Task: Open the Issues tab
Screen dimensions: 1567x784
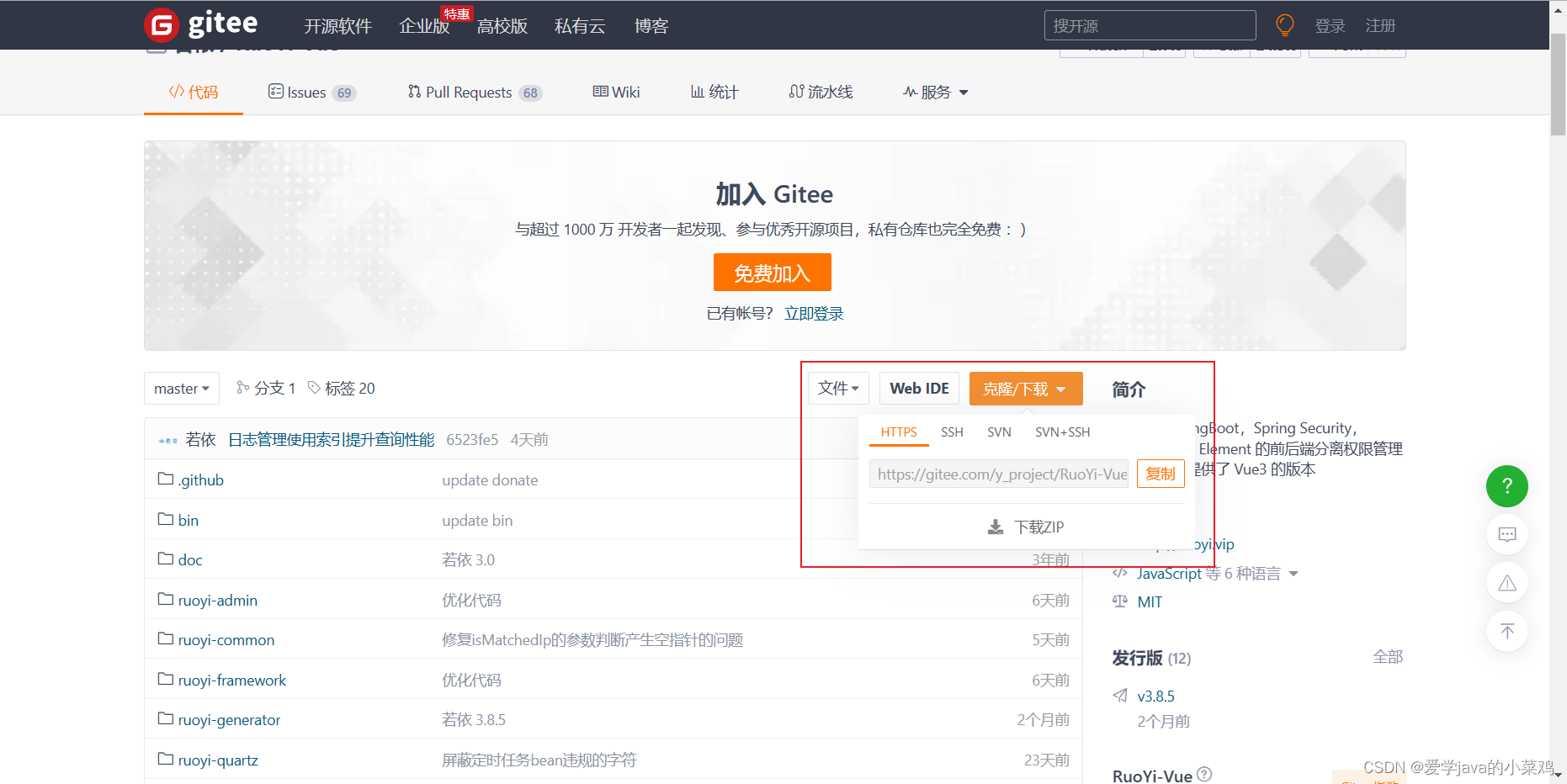Action: pos(312,92)
